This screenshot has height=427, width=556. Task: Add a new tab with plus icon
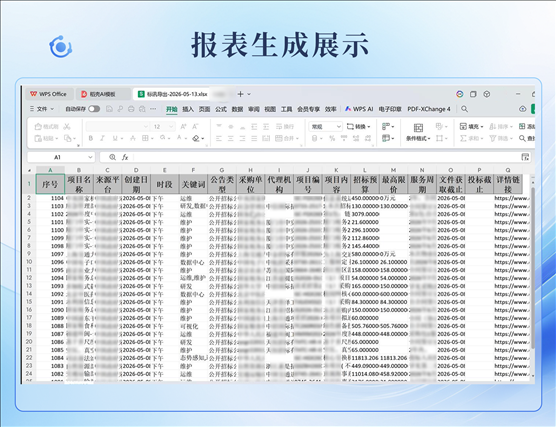240,94
